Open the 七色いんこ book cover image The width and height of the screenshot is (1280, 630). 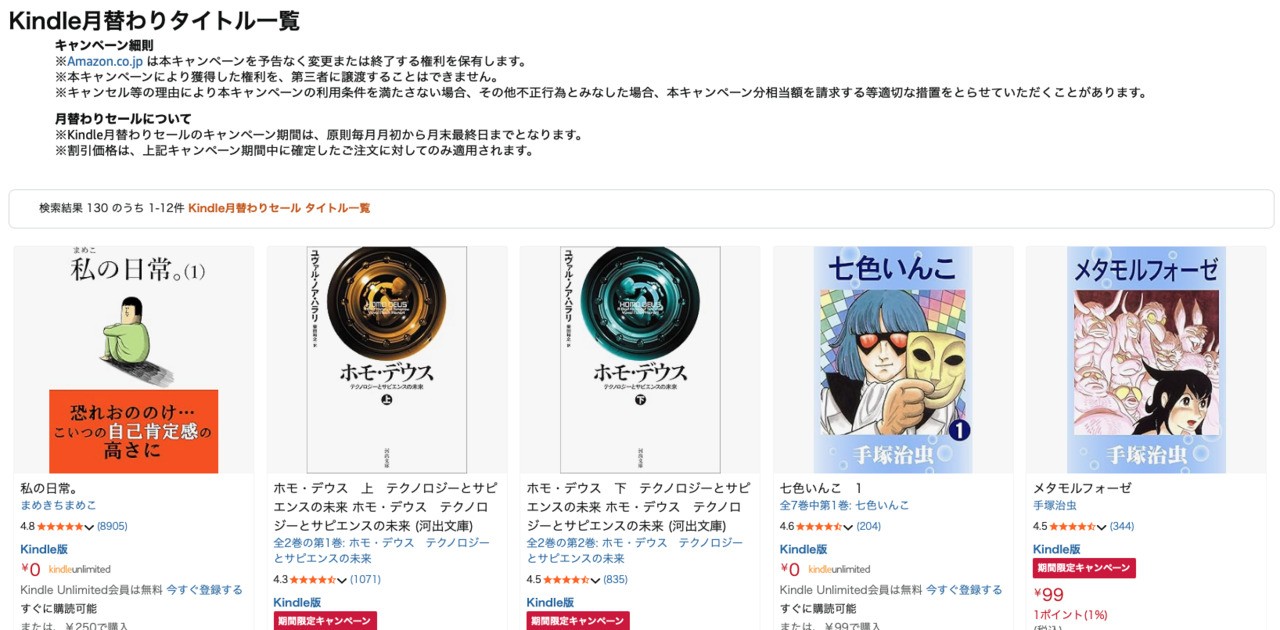[892, 360]
